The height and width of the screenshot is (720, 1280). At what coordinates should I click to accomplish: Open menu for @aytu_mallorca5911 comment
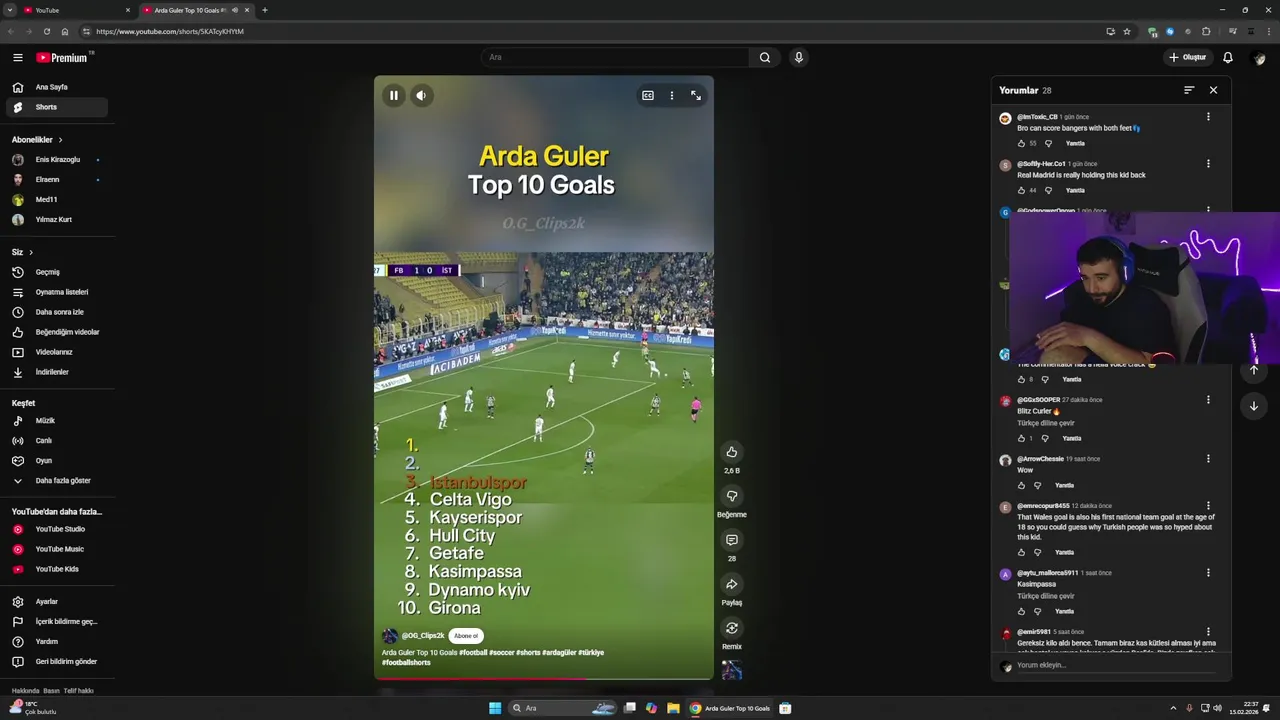[x=1208, y=573]
